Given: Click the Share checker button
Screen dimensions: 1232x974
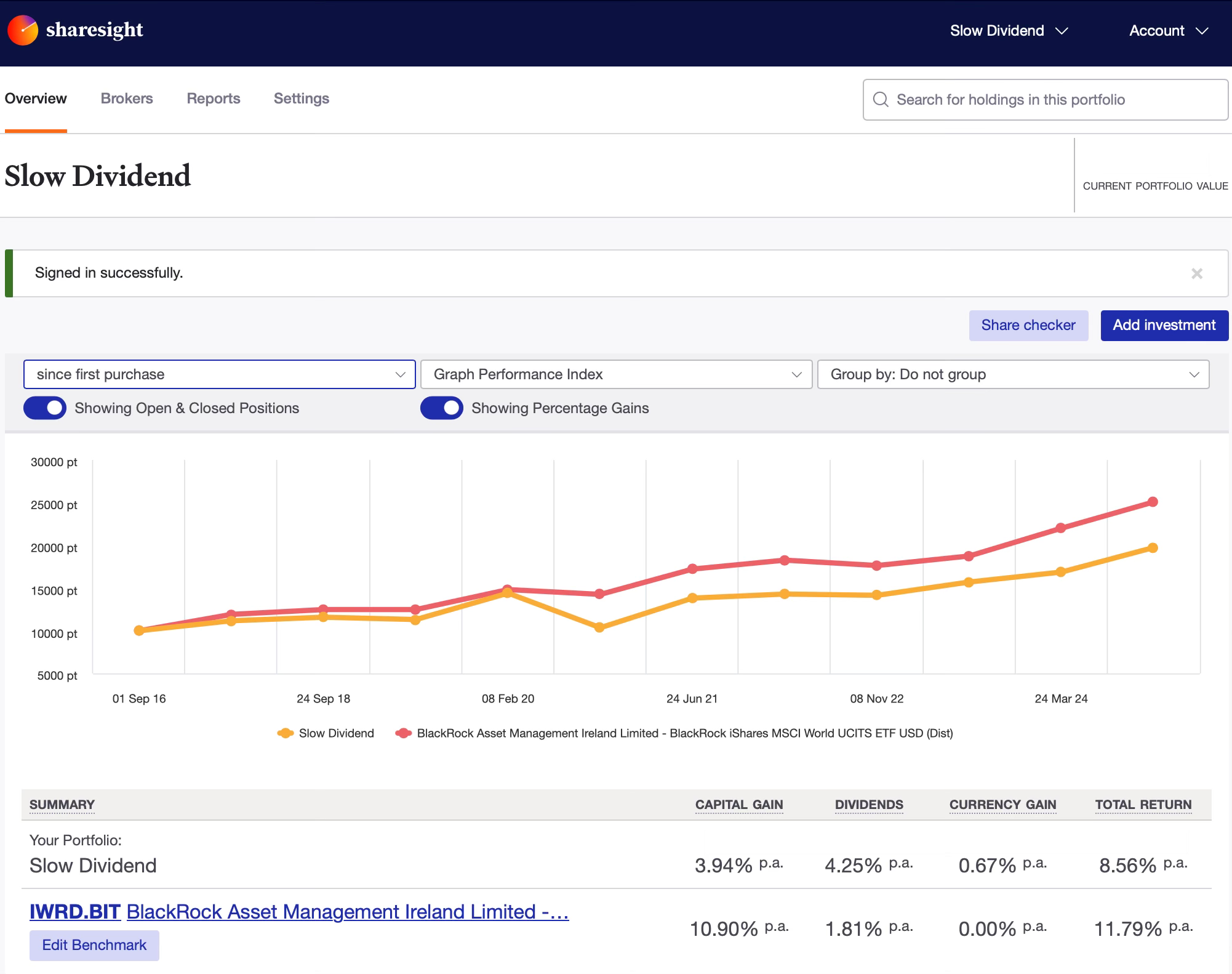Looking at the screenshot, I should pos(1028,325).
